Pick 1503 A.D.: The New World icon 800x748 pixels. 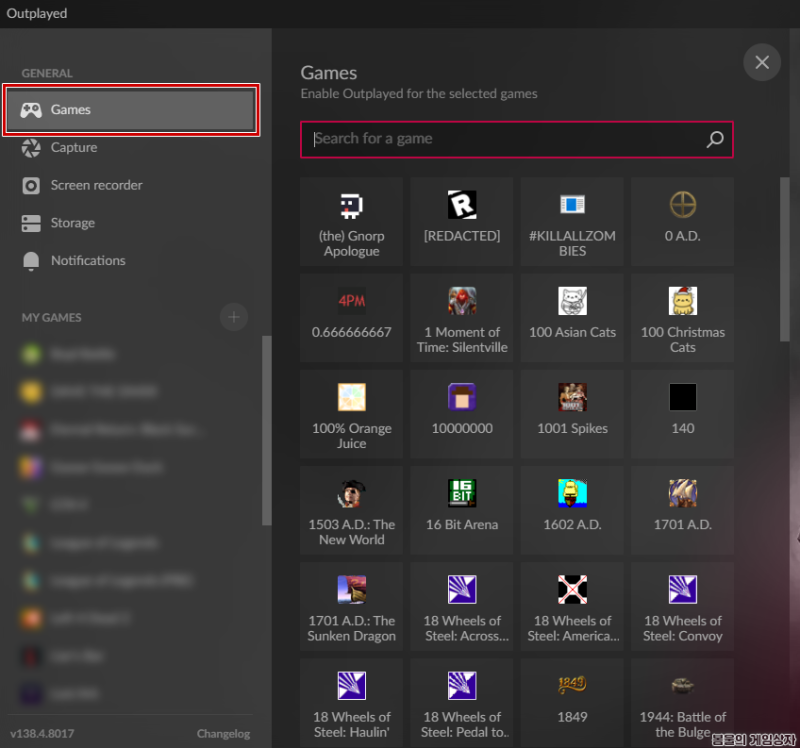click(352, 493)
